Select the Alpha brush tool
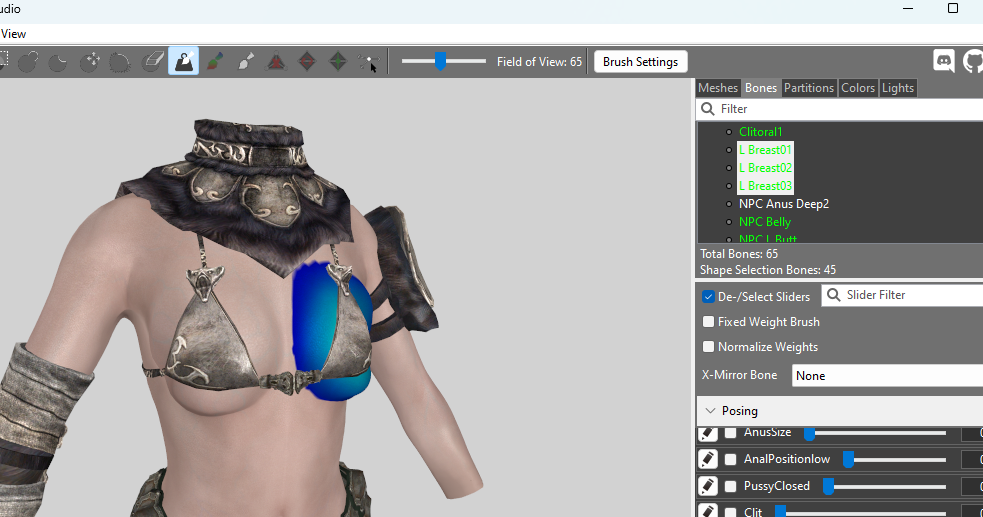The image size is (983, 517). (245, 61)
